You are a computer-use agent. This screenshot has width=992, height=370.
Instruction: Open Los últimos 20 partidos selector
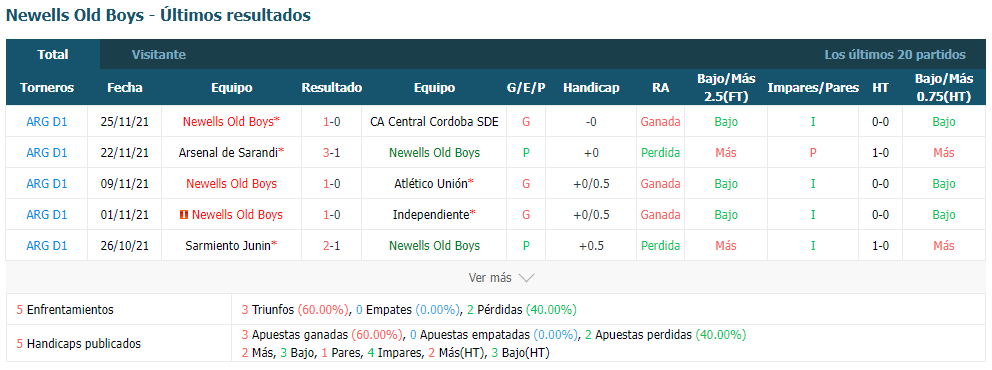point(895,54)
